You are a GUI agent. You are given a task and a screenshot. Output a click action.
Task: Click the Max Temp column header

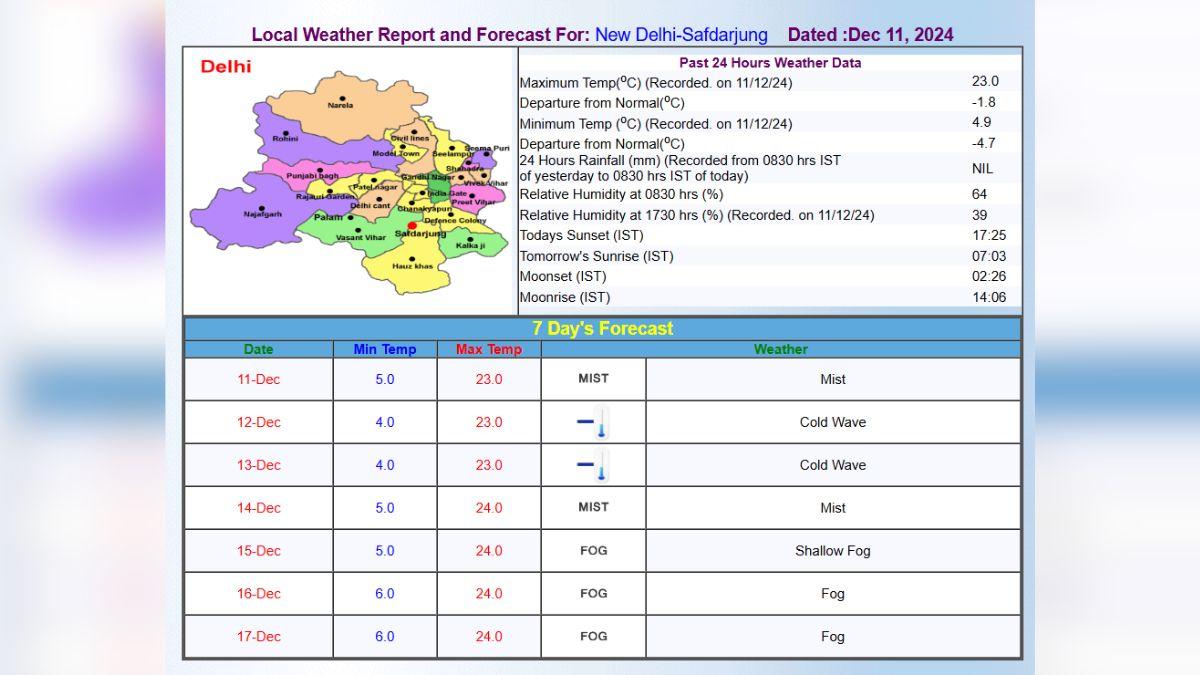489,350
